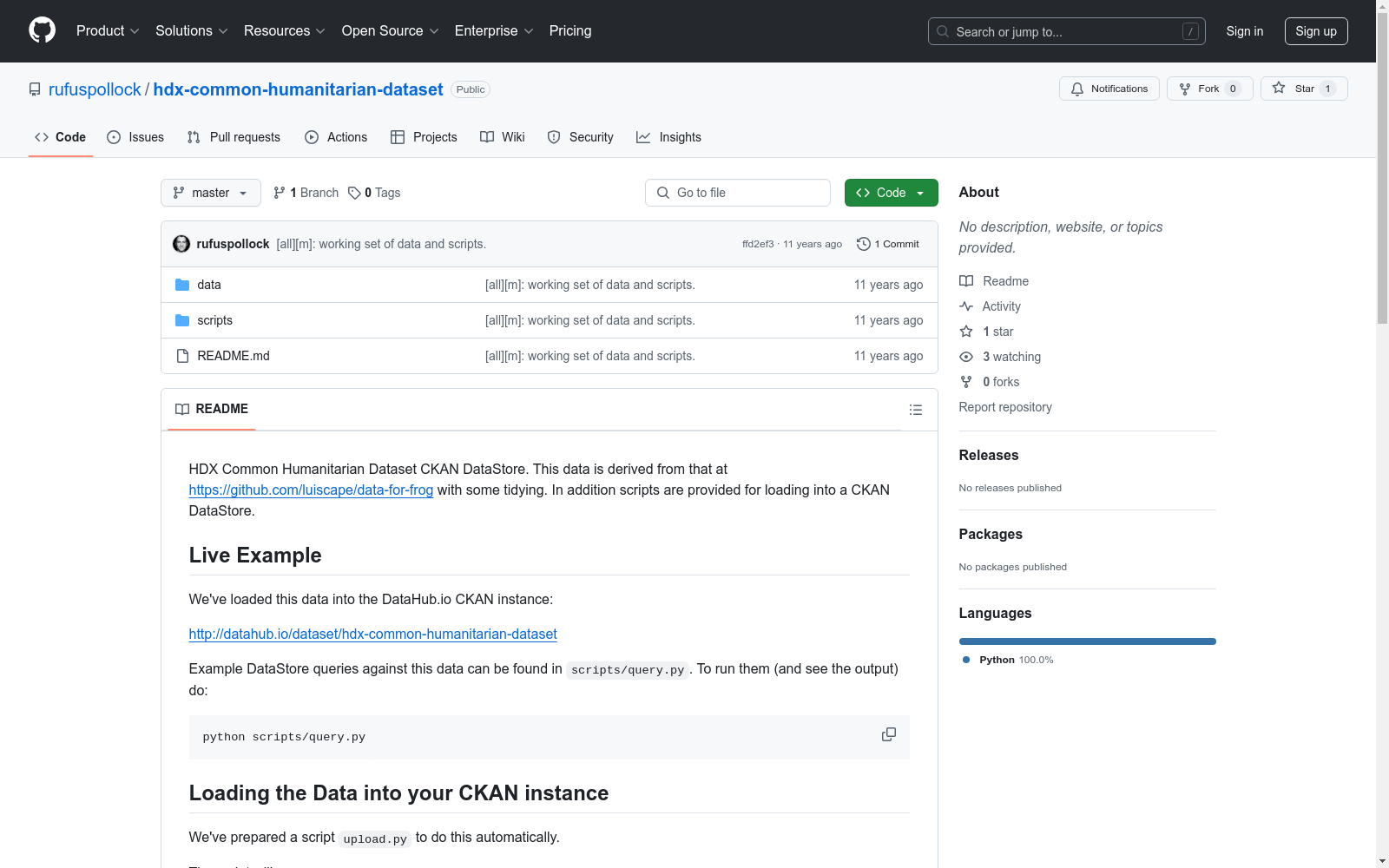Click the GitHub logo icon
The image size is (1389, 868).
pyautogui.click(x=42, y=30)
